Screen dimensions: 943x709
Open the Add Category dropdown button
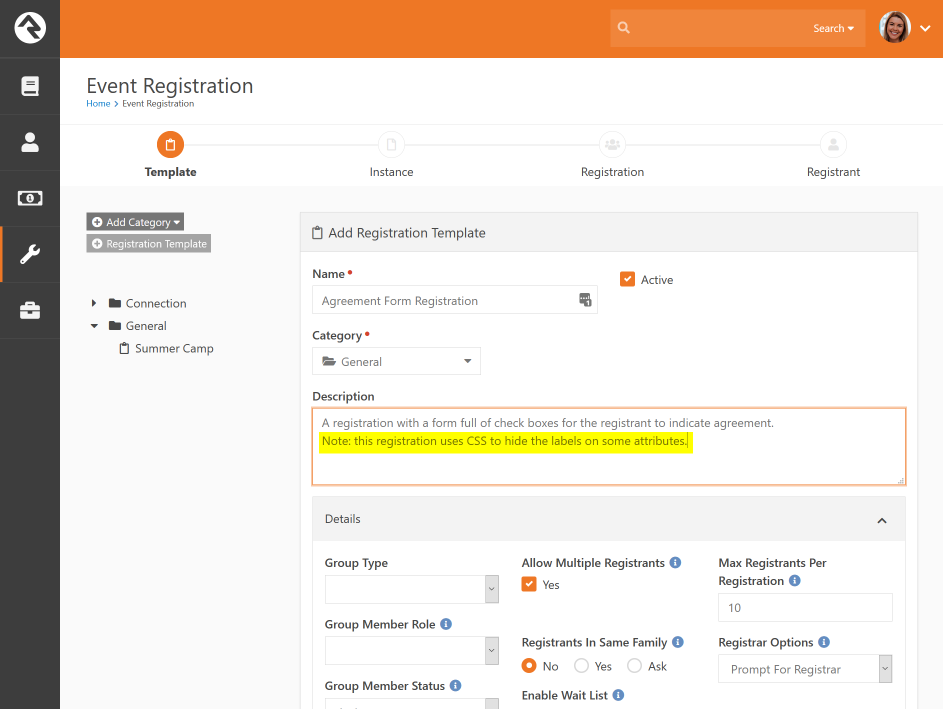pos(135,222)
